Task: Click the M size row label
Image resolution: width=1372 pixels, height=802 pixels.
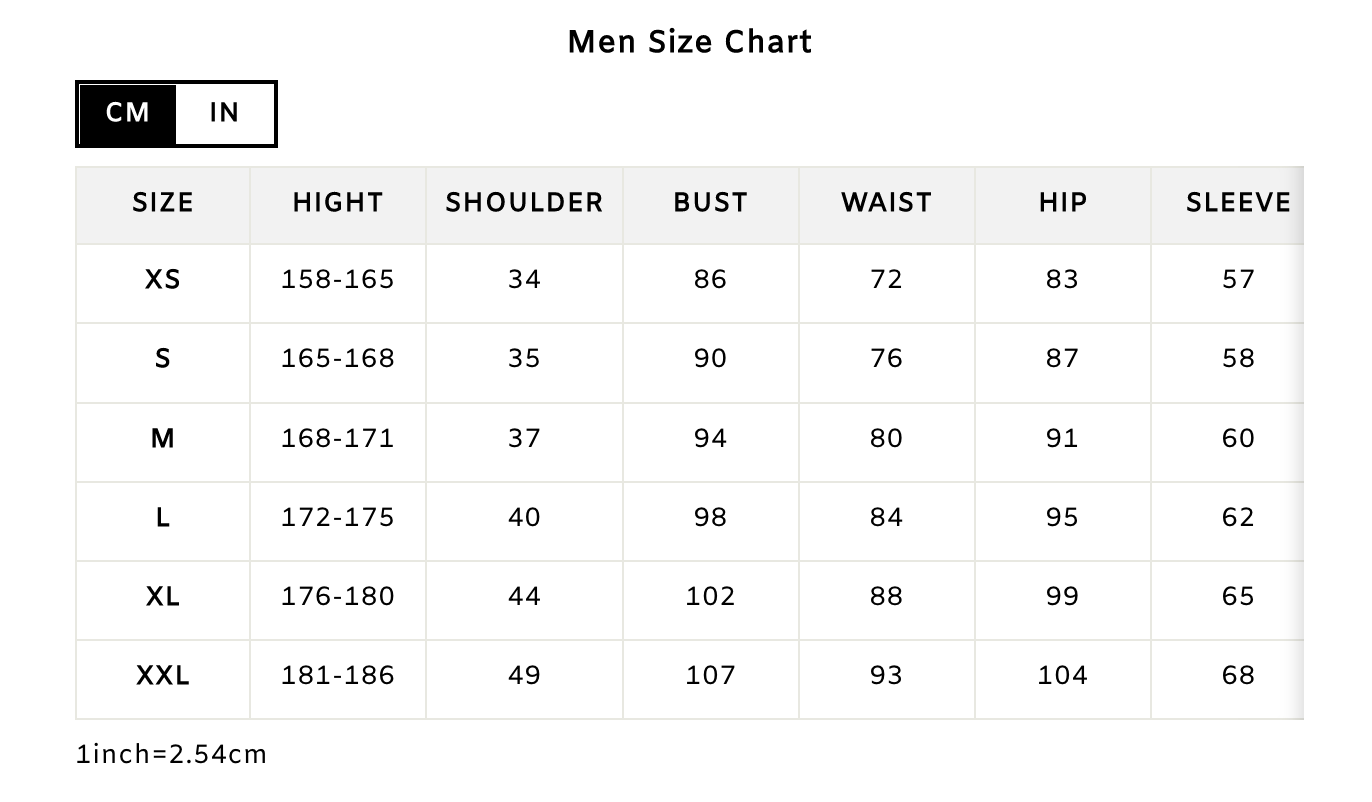Action: click(163, 439)
